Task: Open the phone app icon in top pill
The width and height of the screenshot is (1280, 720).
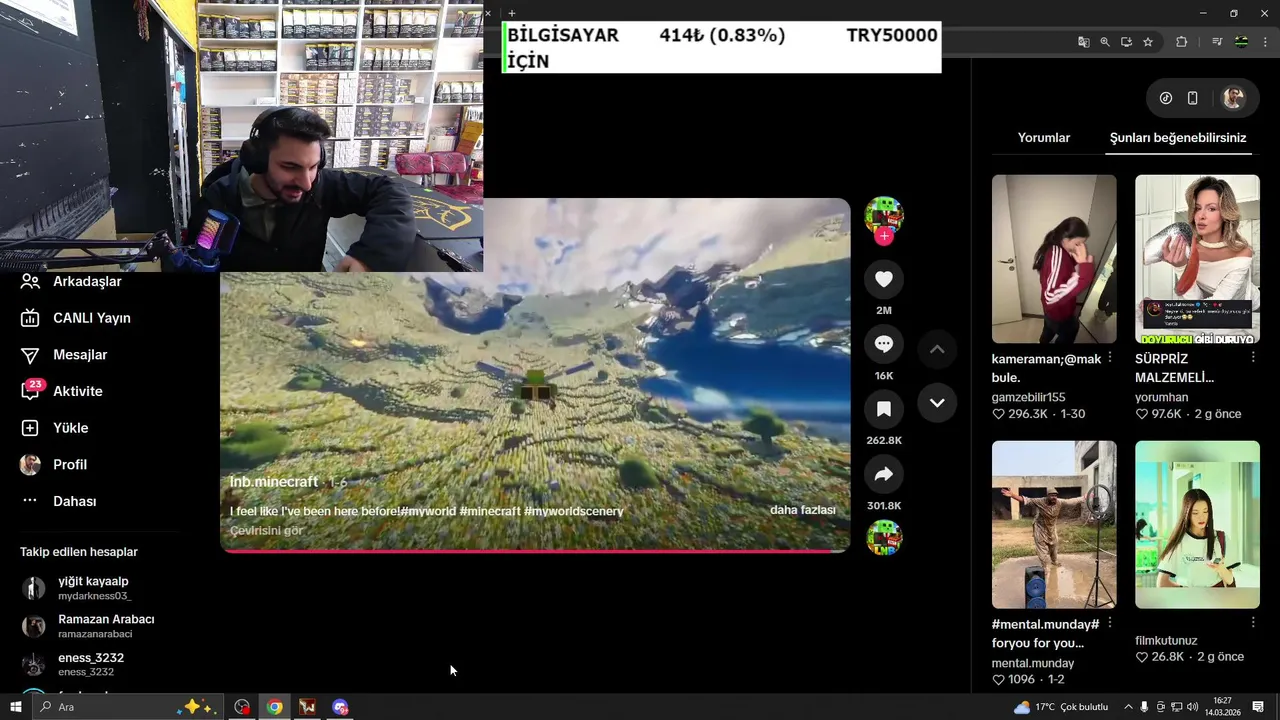Action: (1192, 98)
